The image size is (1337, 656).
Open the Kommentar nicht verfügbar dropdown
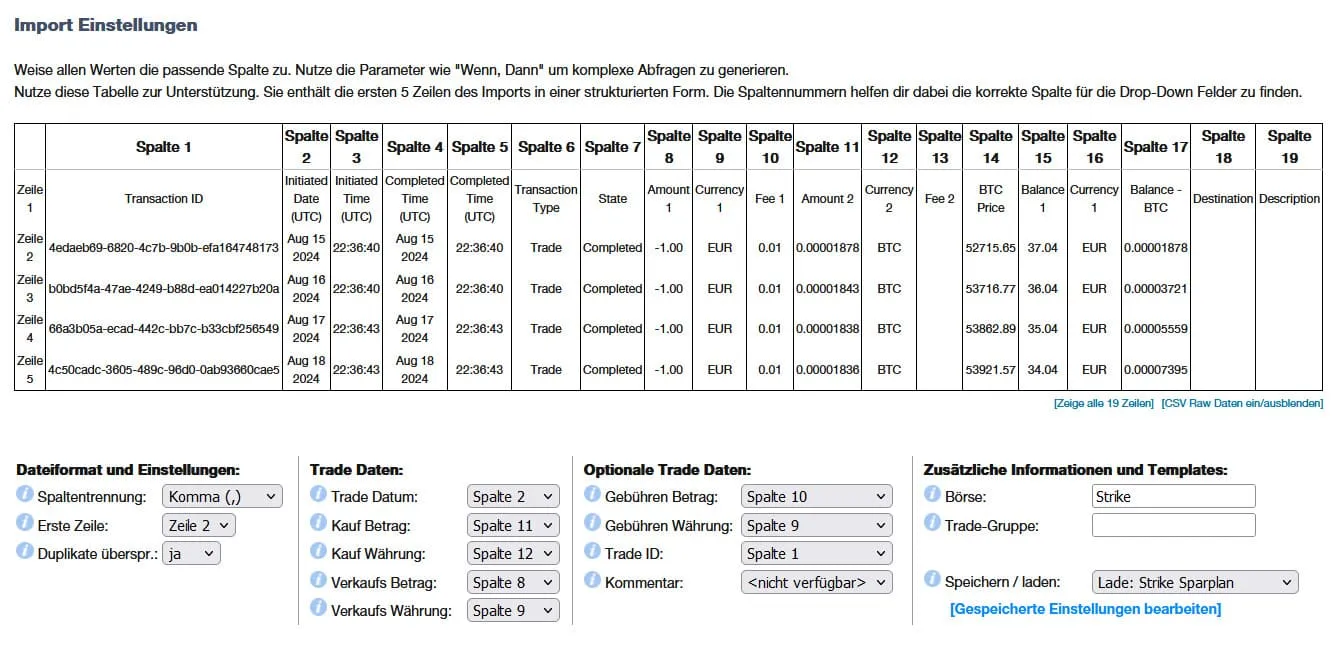pyautogui.click(x=815, y=582)
